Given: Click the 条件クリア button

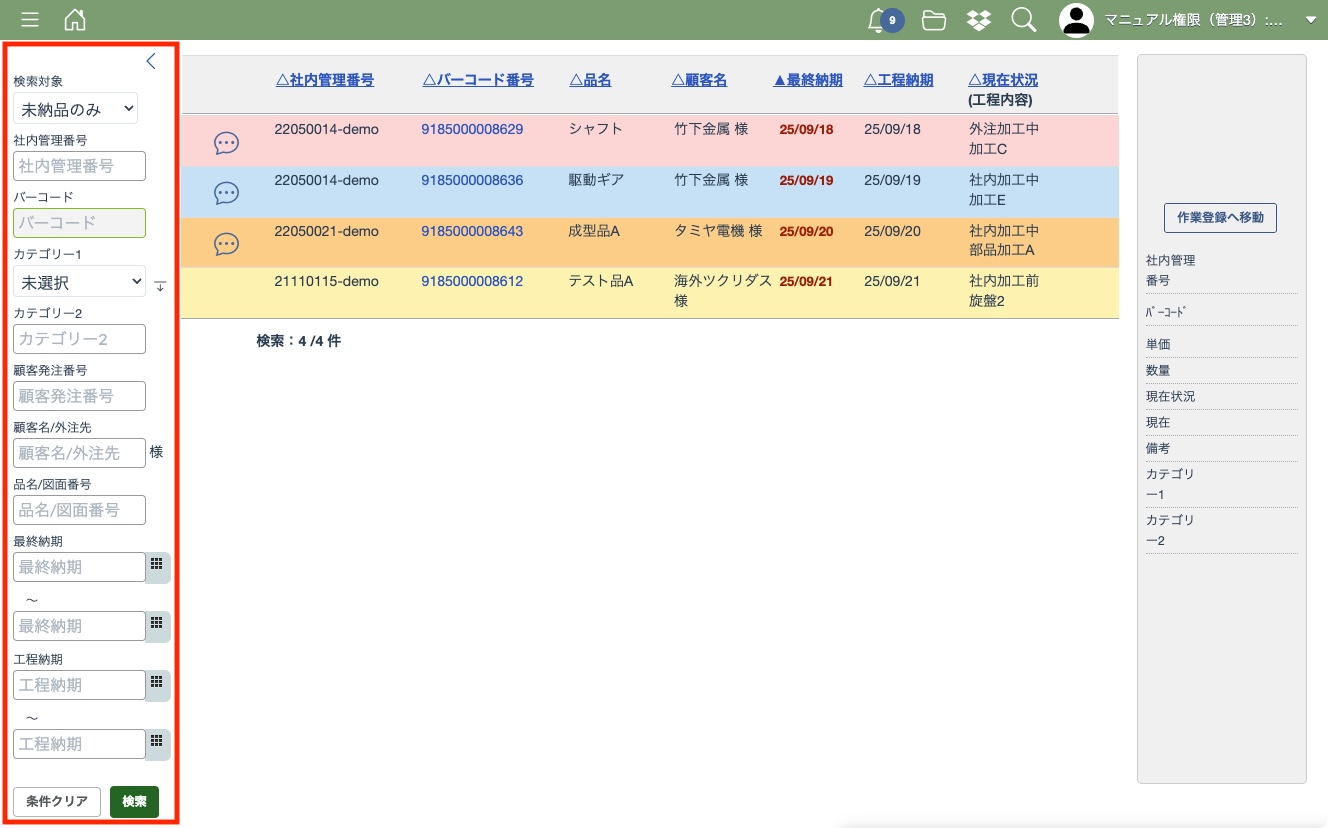Looking at the screenshot, I should coord(57,802).
